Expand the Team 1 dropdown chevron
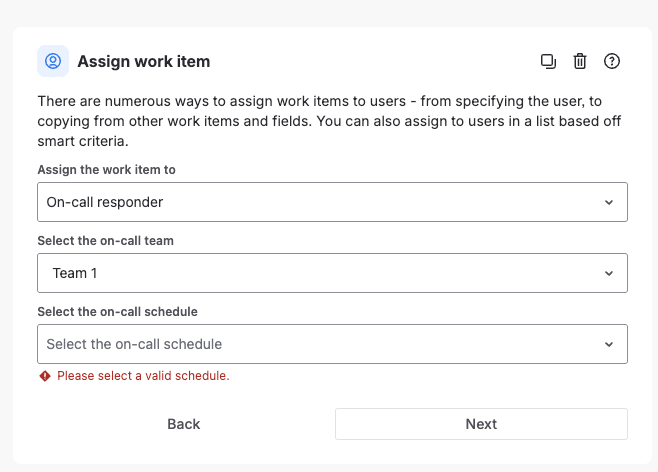This screenshot has height=472, width=658. [609, 273]
